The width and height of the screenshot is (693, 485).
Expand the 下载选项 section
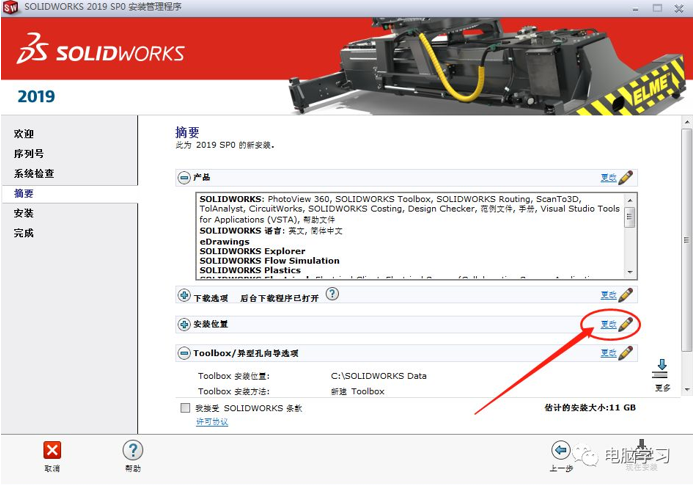click(184, 295)
